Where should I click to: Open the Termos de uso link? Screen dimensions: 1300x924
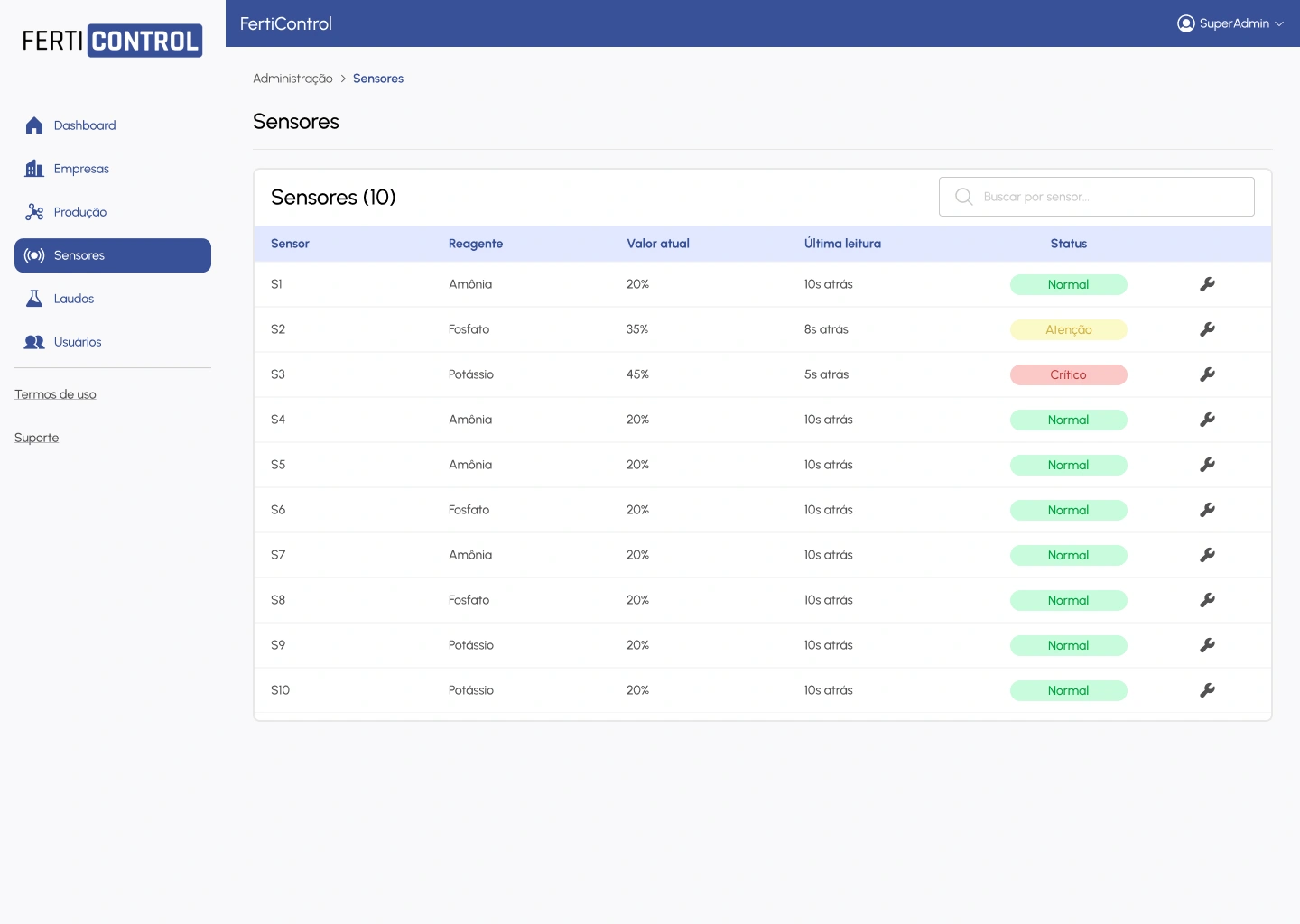coord(55,394)
